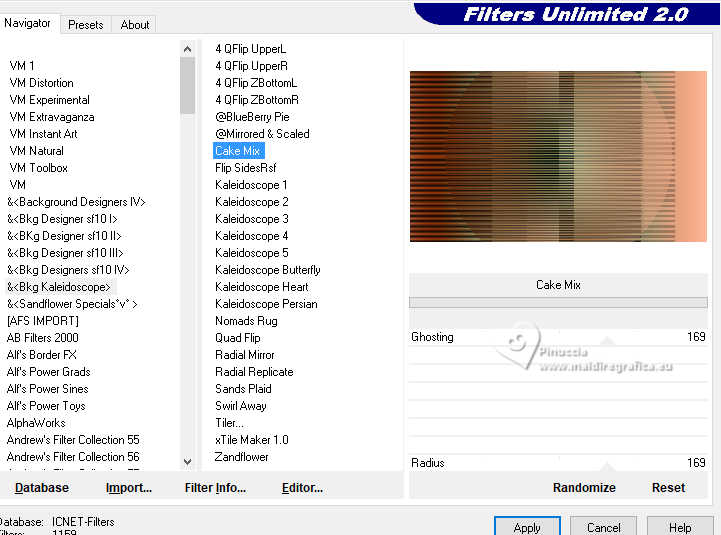Viewport: 721px width, 535px height.
Task: Select VM Distortion category
Action: (41, 83)
